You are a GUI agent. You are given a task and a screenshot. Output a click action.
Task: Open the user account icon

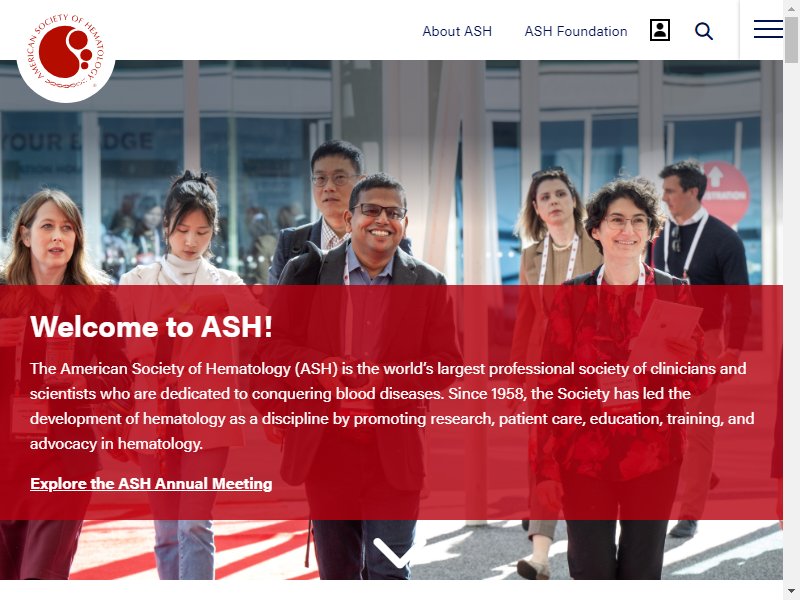pyautogui.click(x=660, y=31)
